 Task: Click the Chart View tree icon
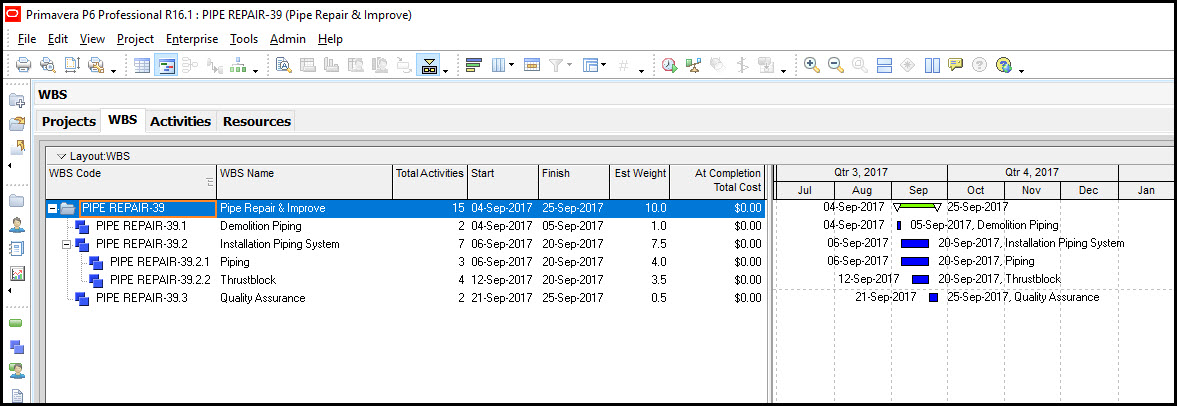[x=239, y=65]
